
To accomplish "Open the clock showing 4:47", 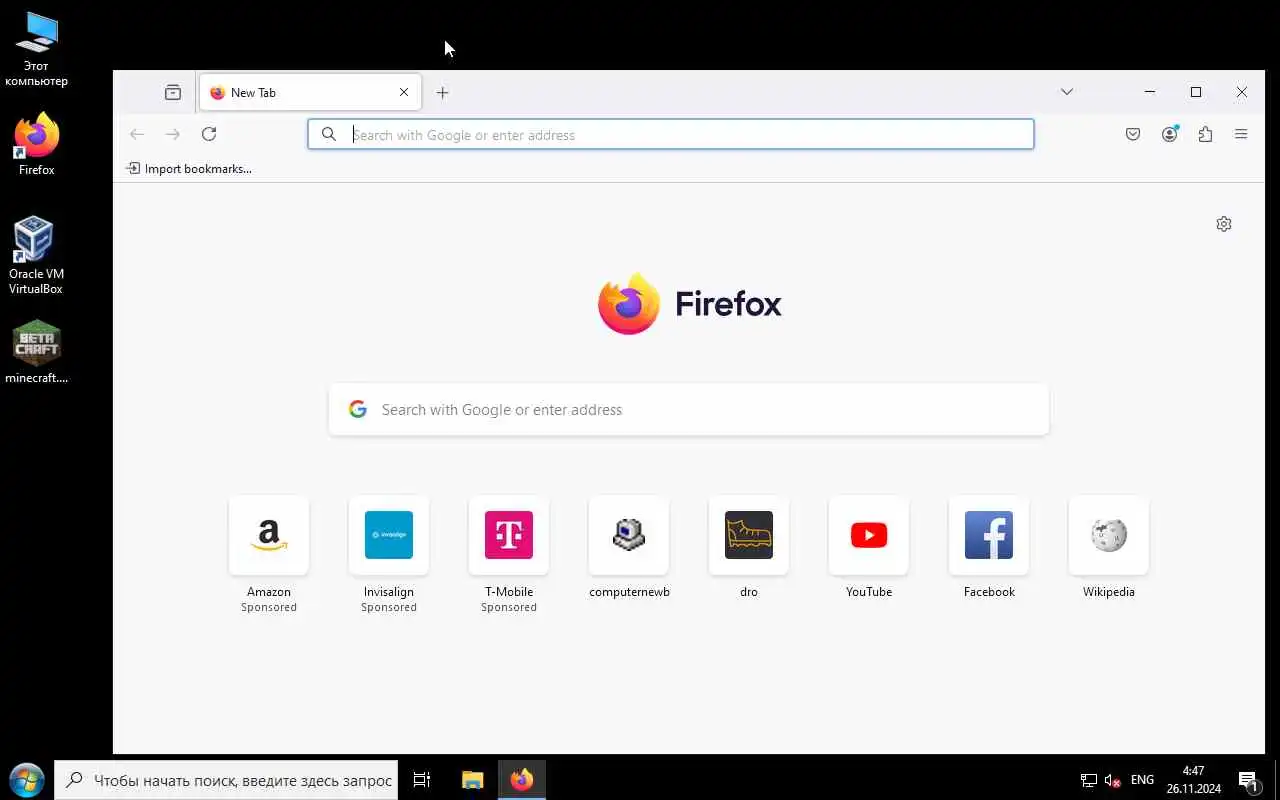I will tap(1193, 780).
